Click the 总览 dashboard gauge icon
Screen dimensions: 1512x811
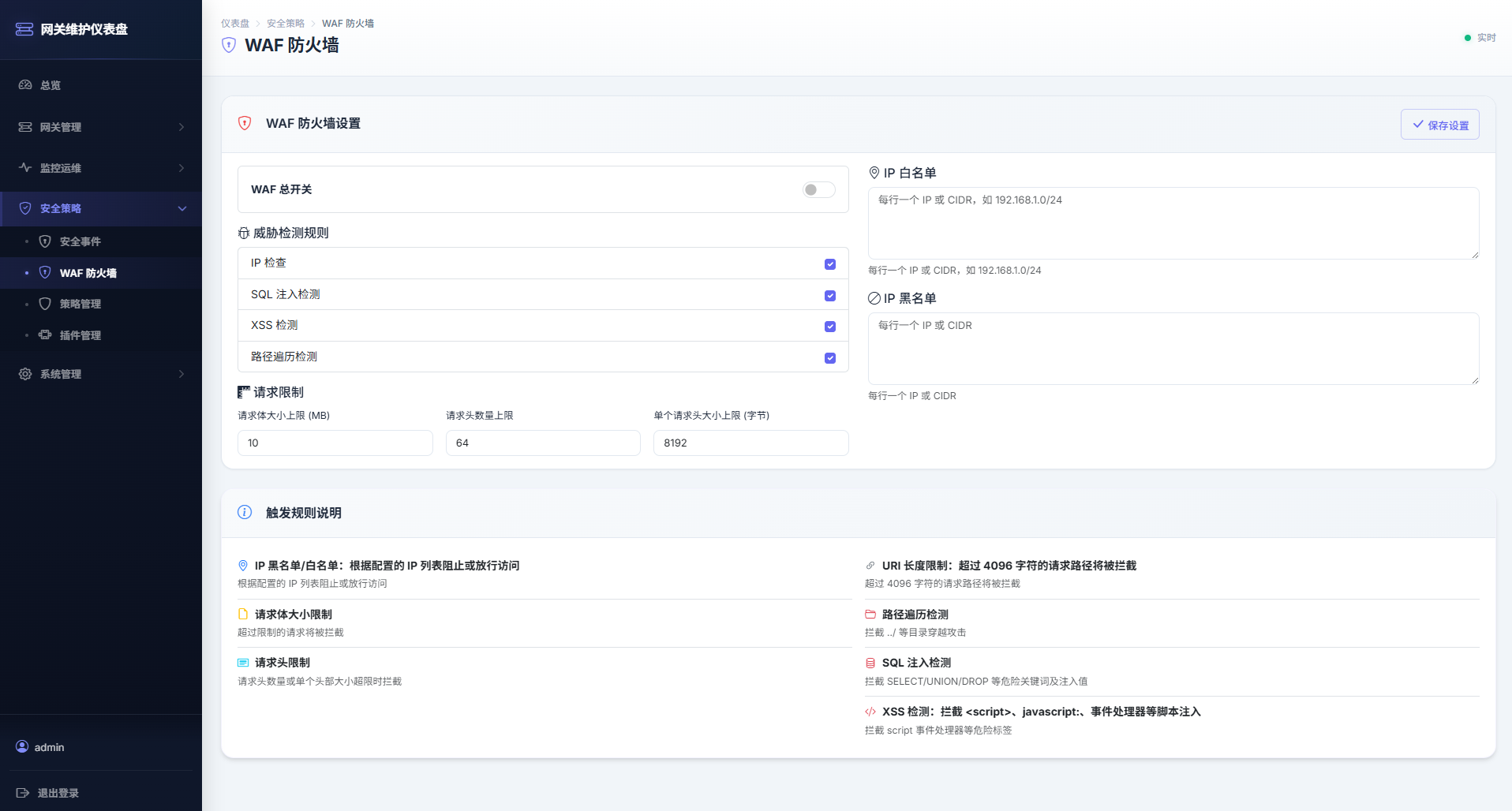[25, 85]
